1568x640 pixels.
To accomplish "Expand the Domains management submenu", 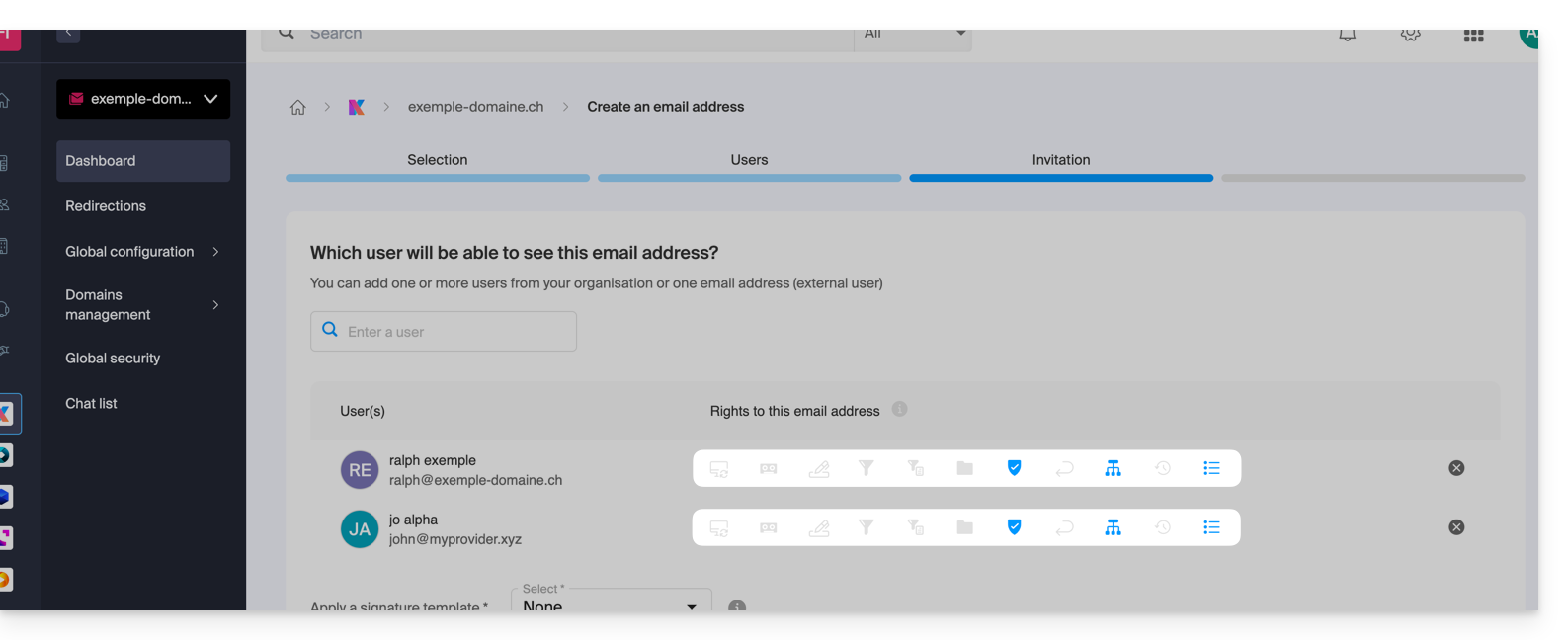I will tap(215, 304).
